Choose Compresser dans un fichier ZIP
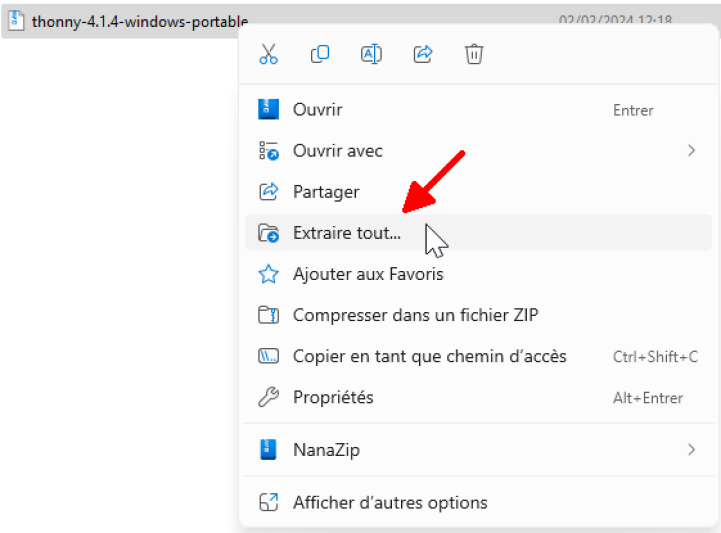Viewport: 721px width, 533px height. click(415, 315)
